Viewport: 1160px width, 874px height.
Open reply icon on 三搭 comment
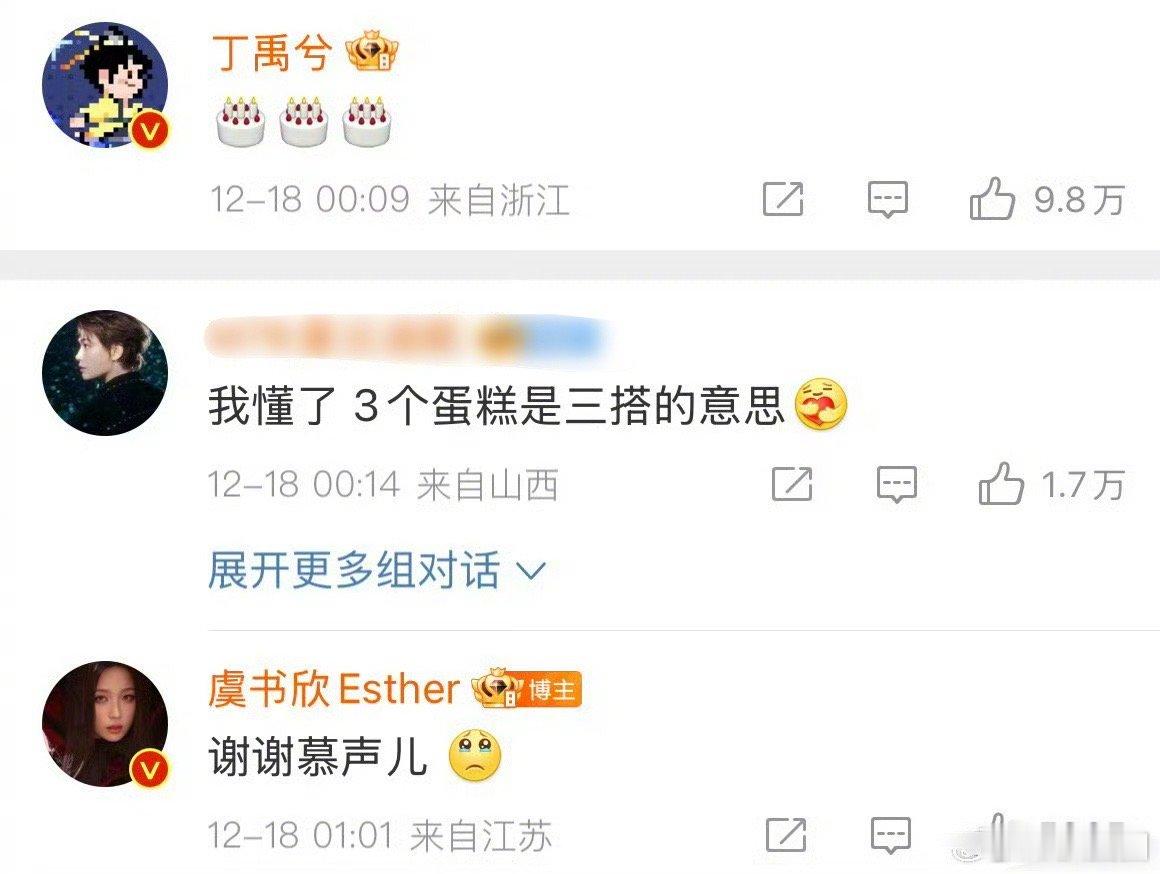click(897, 485)
